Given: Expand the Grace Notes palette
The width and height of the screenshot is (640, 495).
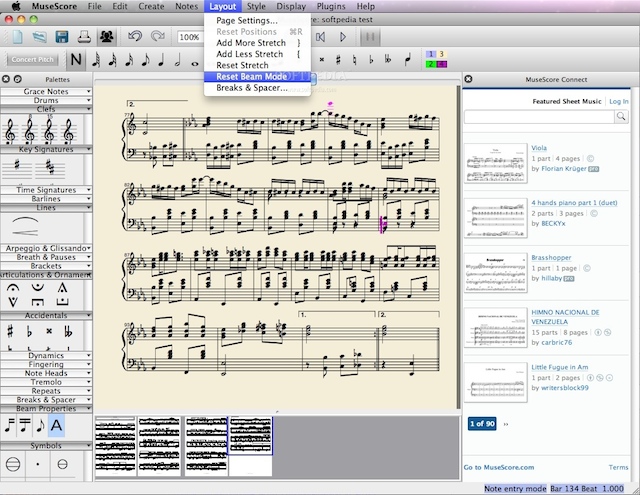Looking at the screenshot, I should pos(46,91).
